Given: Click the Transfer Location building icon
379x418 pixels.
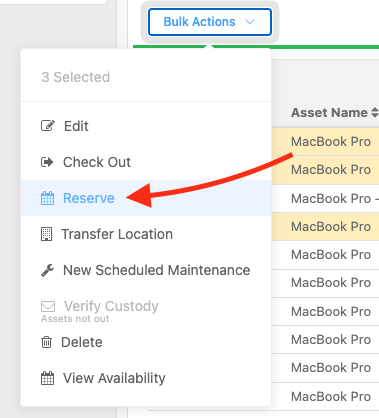Looking at the screenshot, I should click(x=46, y=234).
